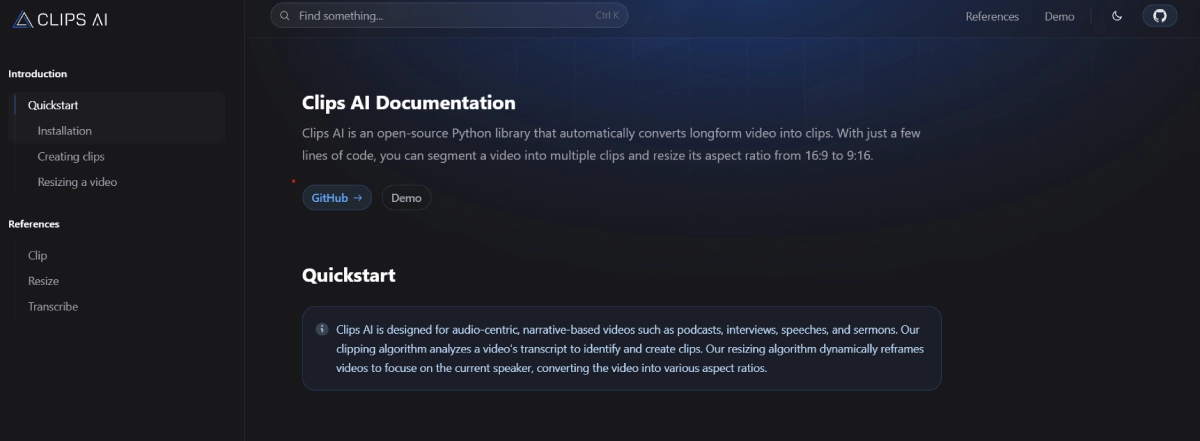Open the Transcribe reference in the sidebar

[53, 307]
